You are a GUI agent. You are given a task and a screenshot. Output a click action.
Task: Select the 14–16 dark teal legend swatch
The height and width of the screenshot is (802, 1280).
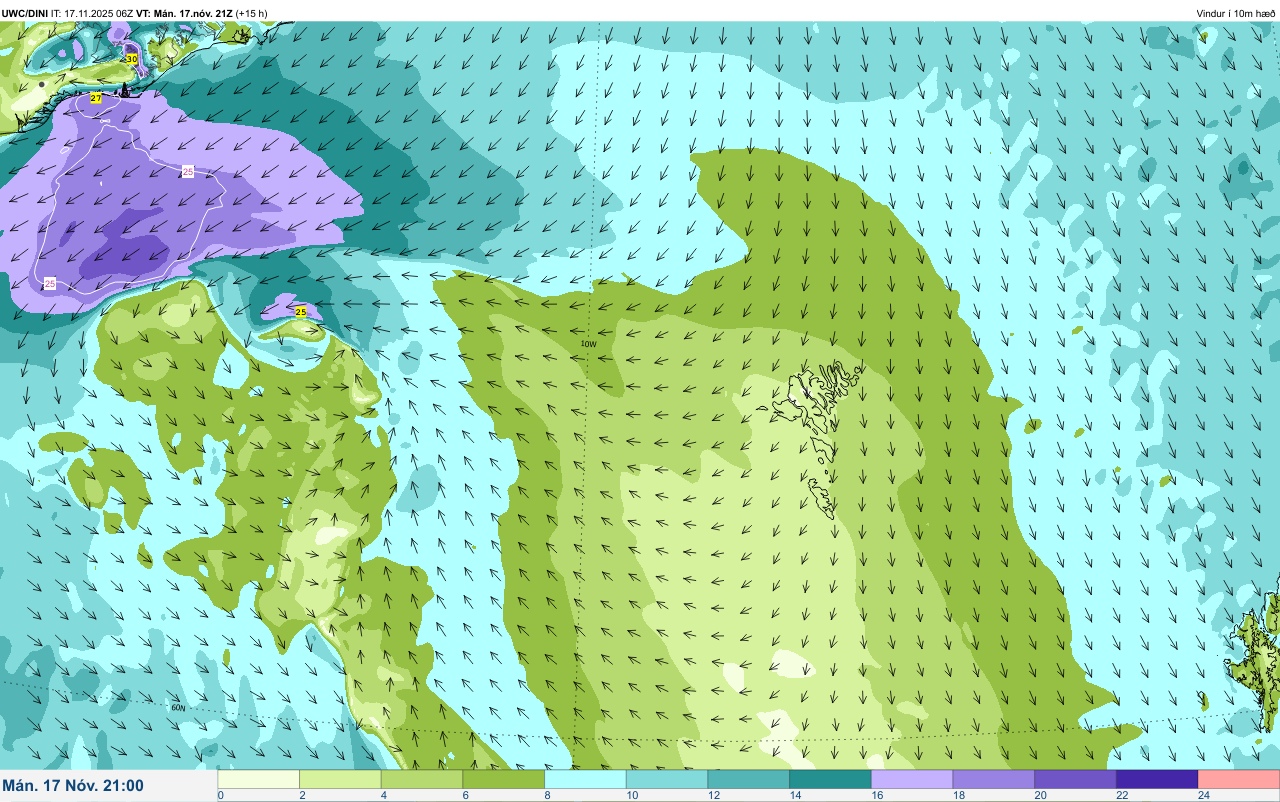(x=830, y=779)
